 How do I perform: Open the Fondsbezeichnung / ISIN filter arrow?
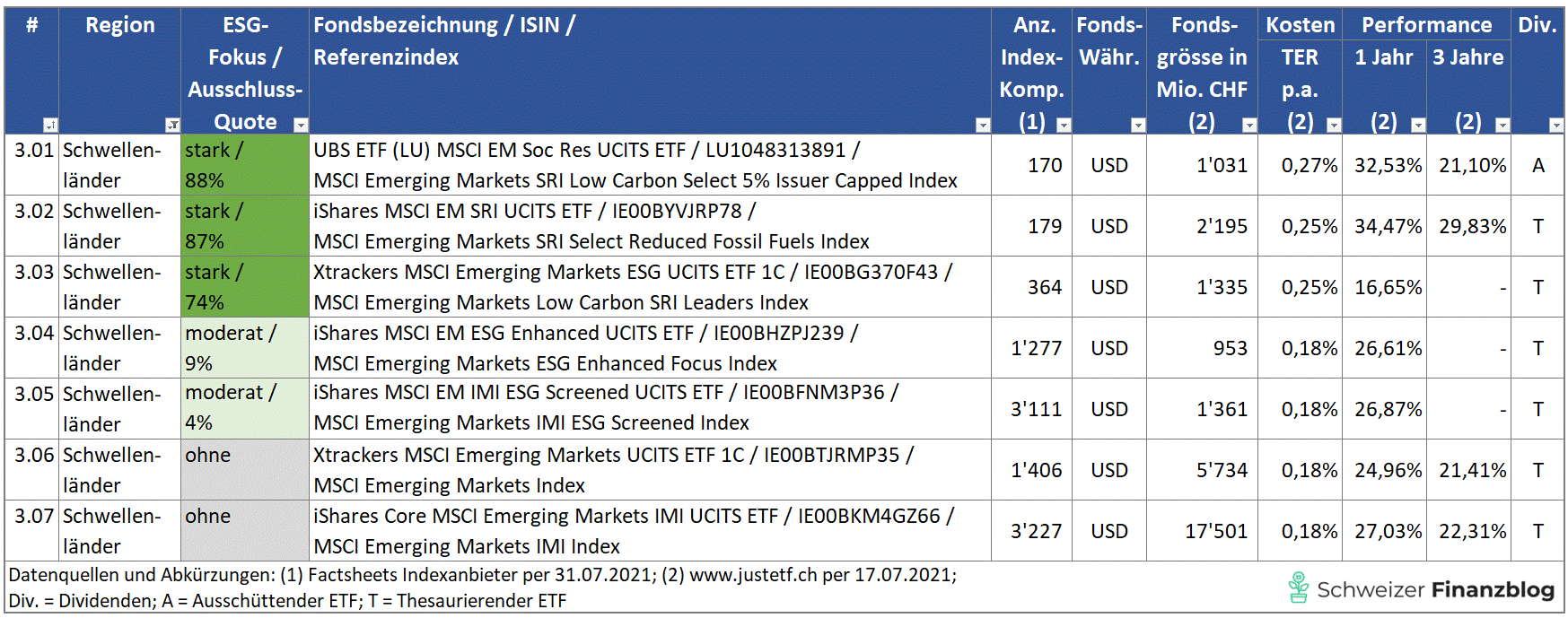click(x=983, y=126)
